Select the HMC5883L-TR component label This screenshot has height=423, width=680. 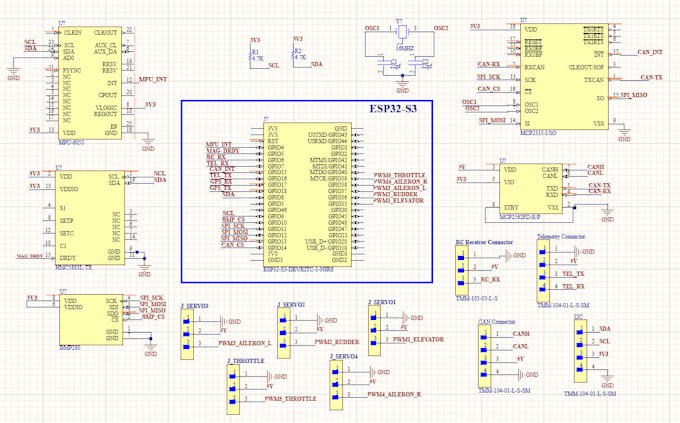pyautogui.click(x=74, y=268)
